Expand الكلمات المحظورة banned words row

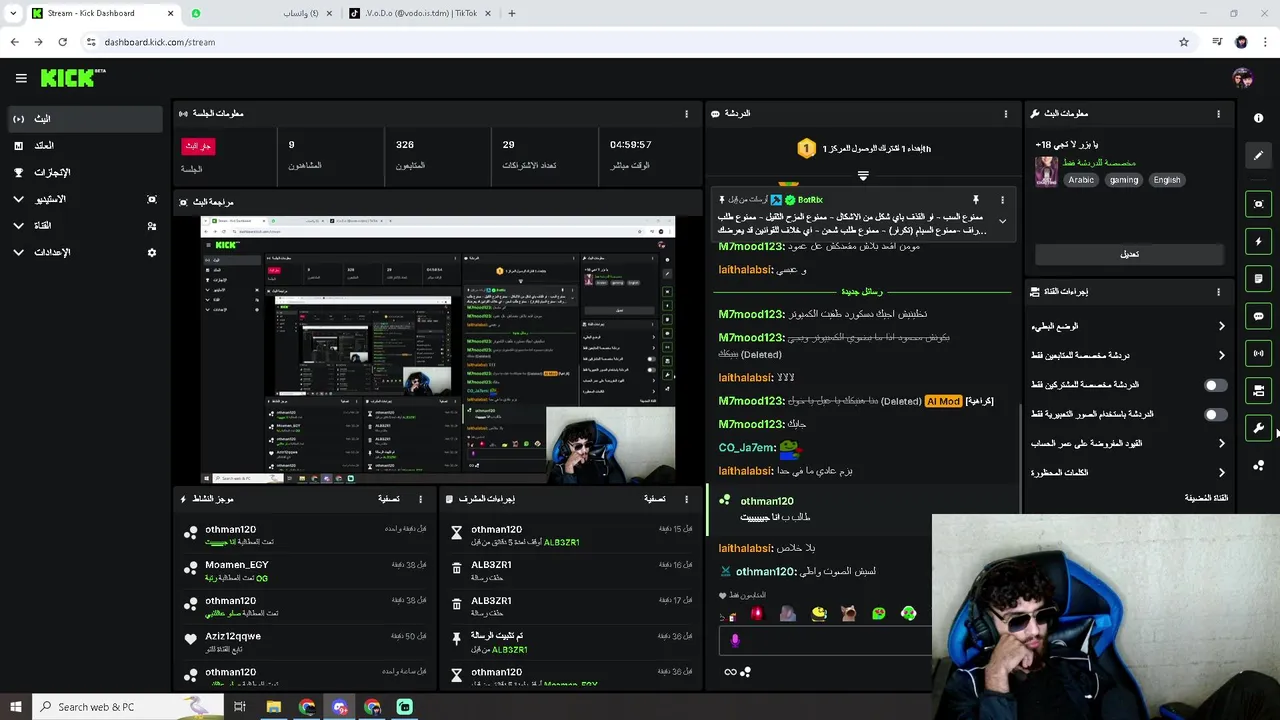point(1128,472)
